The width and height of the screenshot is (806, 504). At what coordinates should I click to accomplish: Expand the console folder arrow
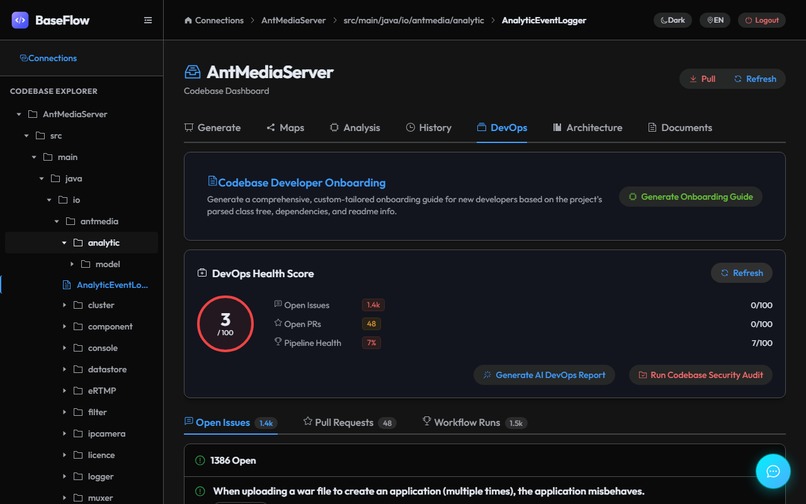pyautogui.click(x=64, y=348)
